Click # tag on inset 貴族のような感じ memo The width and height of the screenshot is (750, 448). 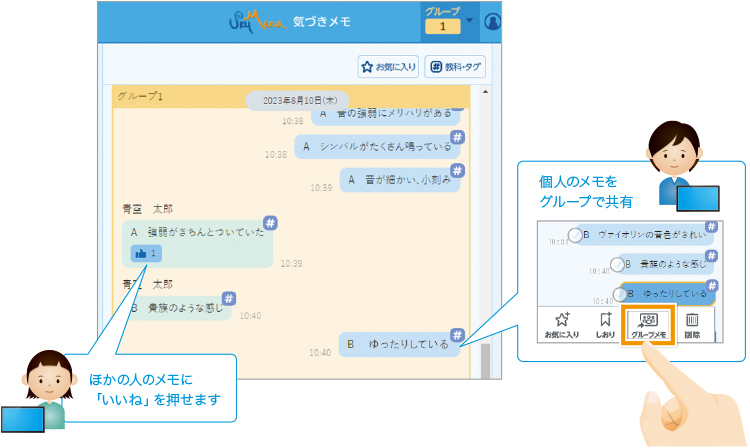point(711,256)
